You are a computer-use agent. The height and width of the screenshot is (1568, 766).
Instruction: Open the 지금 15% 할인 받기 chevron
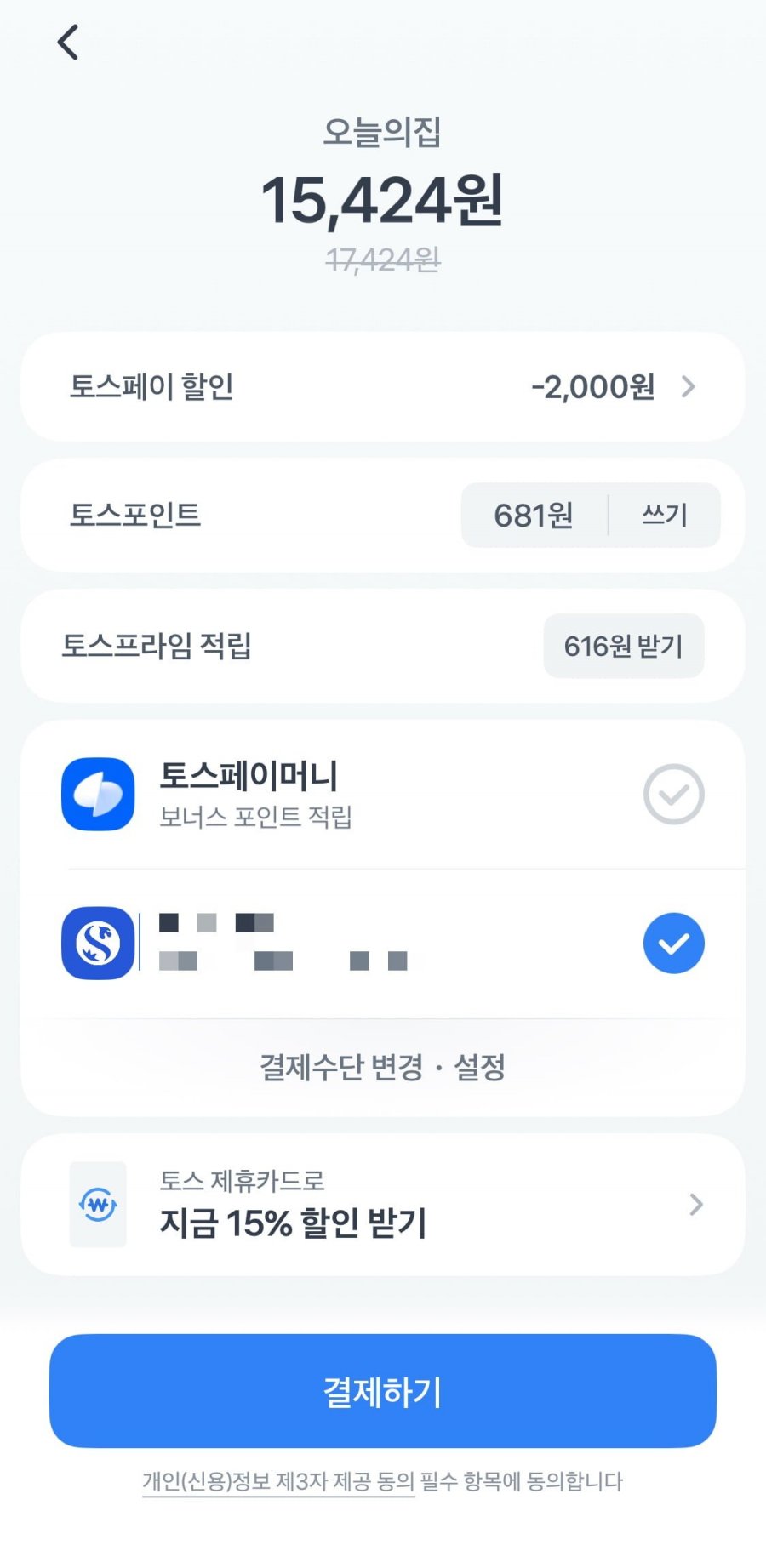[x=695, y=1204]
